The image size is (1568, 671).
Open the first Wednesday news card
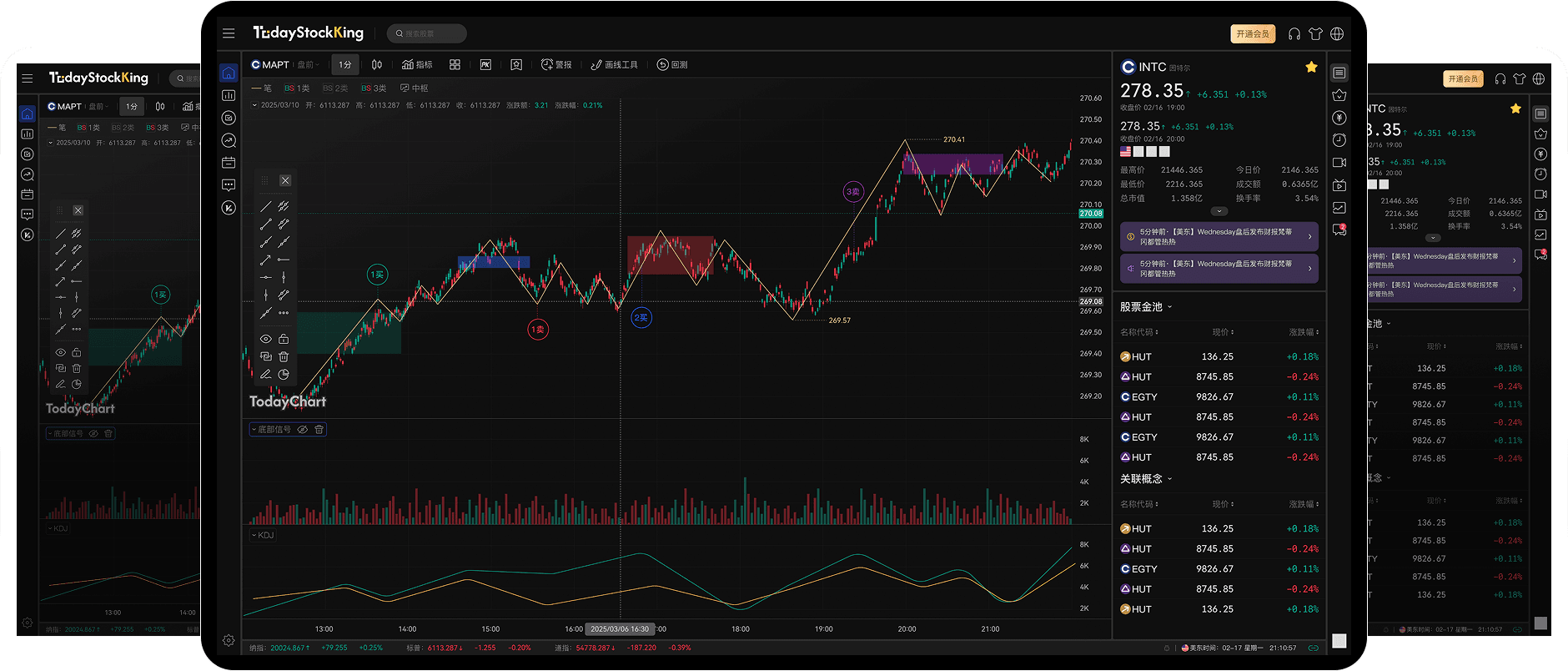[x=1219, y=237]
